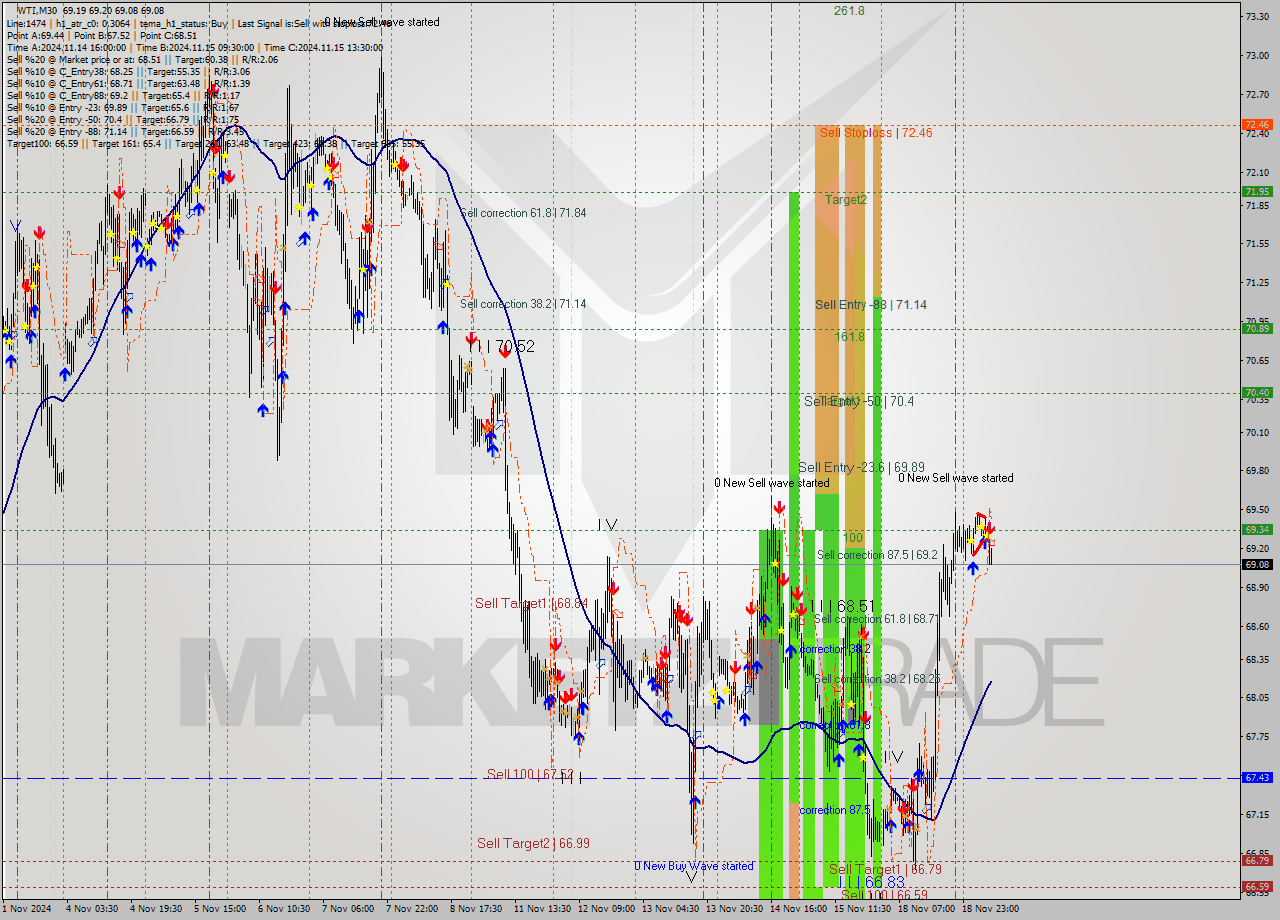This screenshot has height=920, width=1280.
Task: Click the '1 Nov 2024' date label
Action: click(x=27, y=909)
